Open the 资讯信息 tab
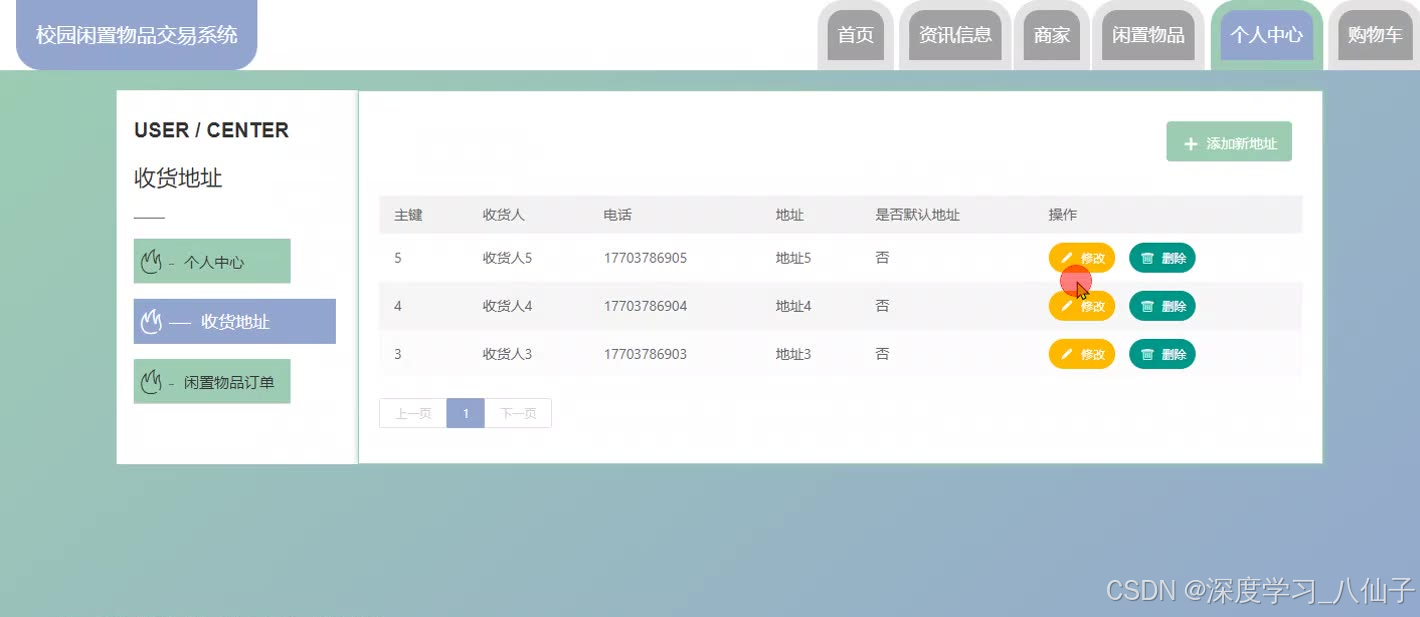 pyautogui.click(x=953, y=35)
